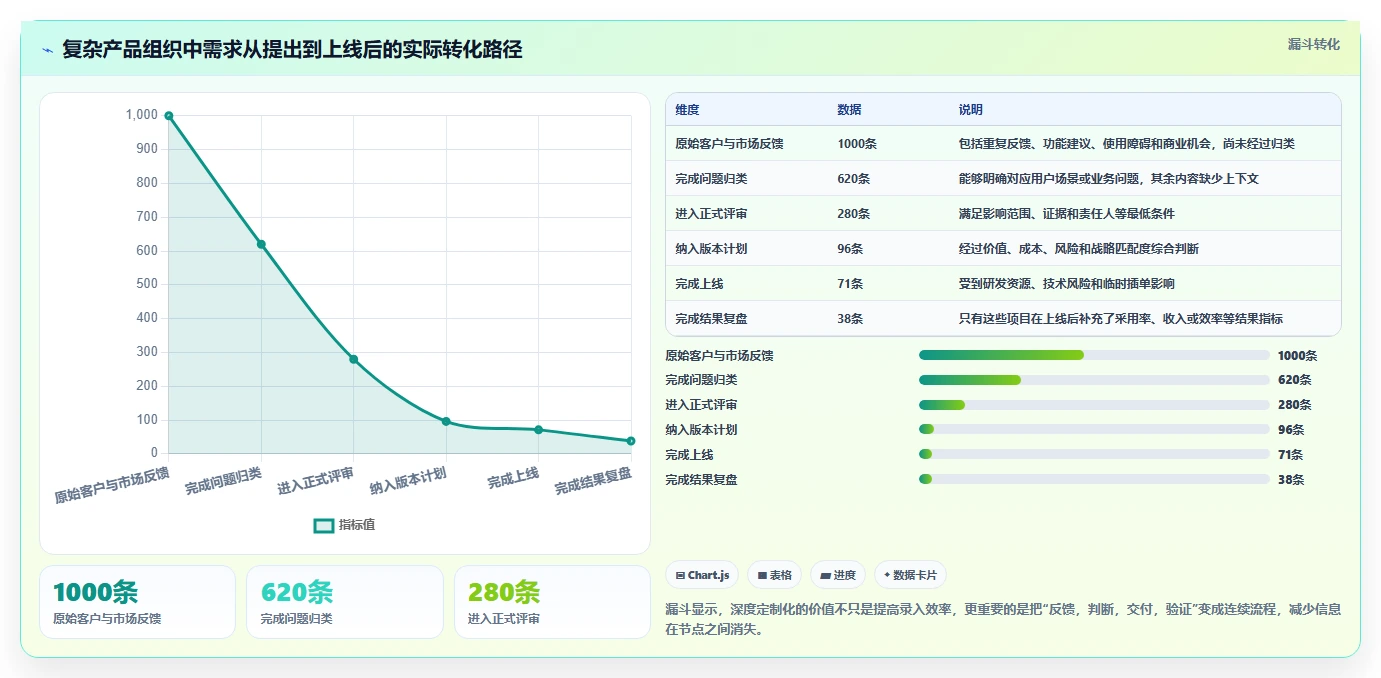The height and width of the screenshot is (678, 1381).
Task: Click the description starting 包括重复反馈
Action: (x=1126, y=144)
